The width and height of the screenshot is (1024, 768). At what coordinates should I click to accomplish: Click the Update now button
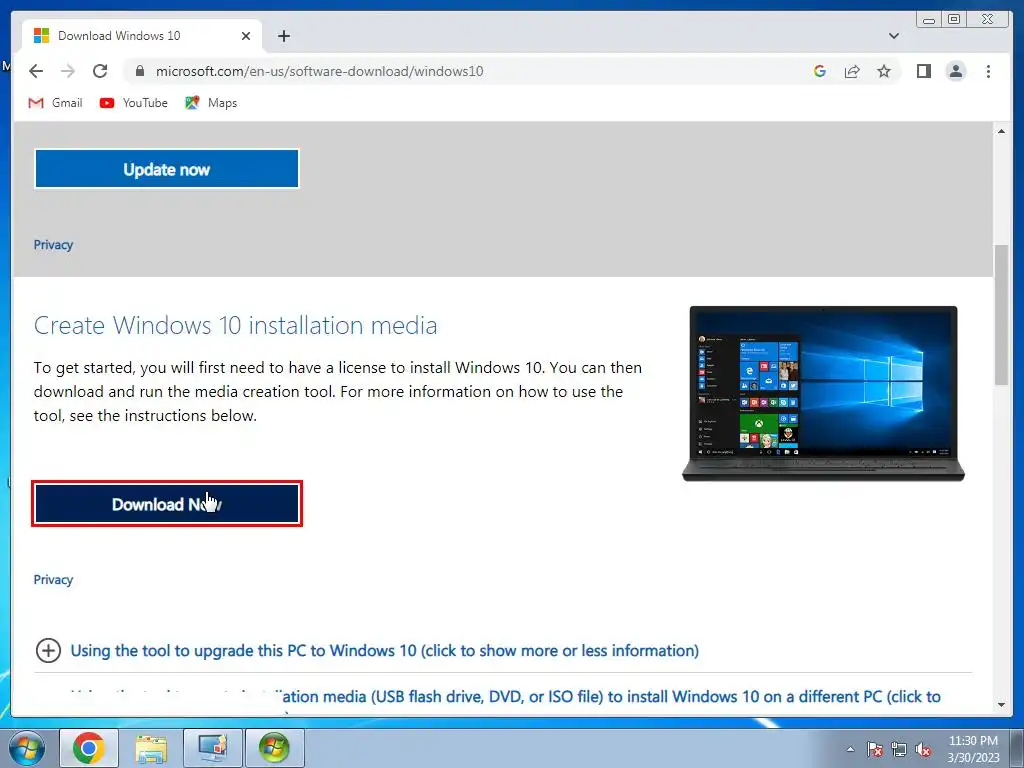pos(167,169)
